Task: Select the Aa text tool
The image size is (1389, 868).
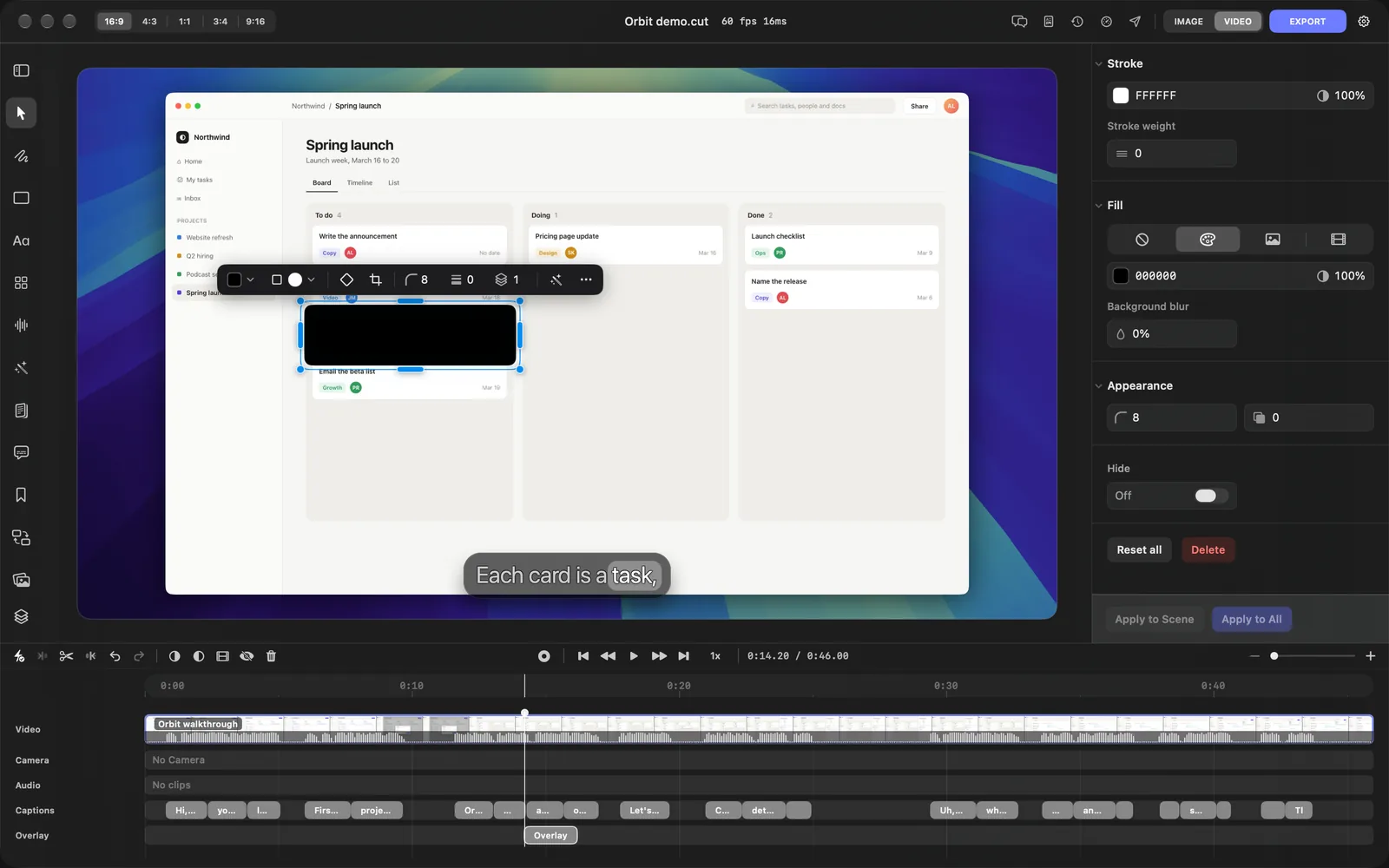Action: pyautogui.click(x=22, y=240)
